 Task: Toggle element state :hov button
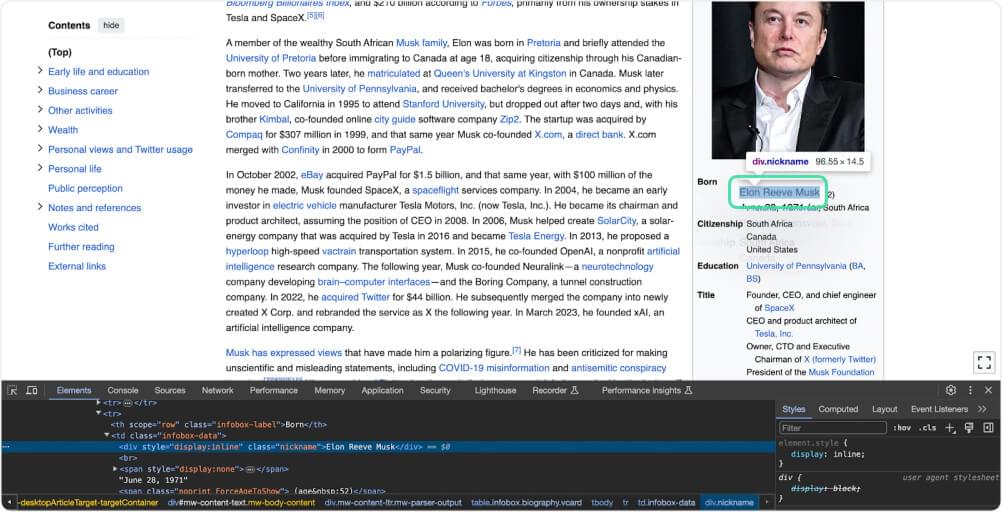902,428
